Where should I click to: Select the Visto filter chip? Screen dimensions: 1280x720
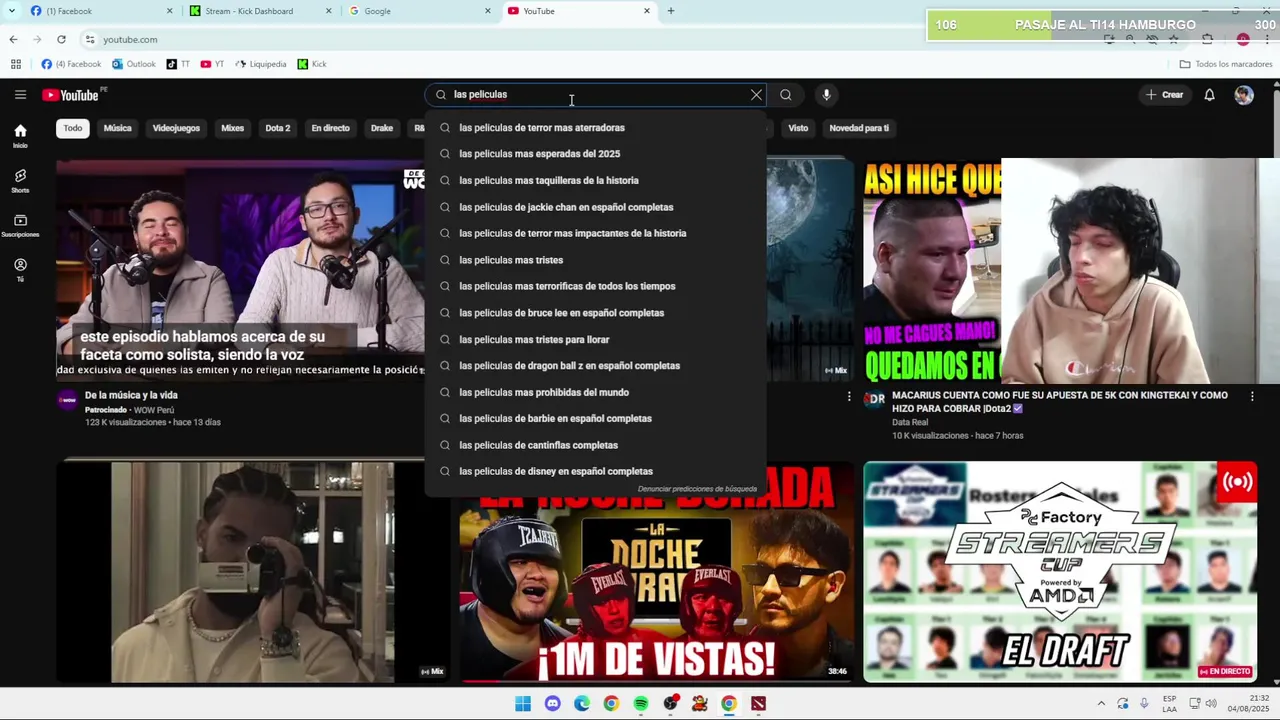point(798,128)
